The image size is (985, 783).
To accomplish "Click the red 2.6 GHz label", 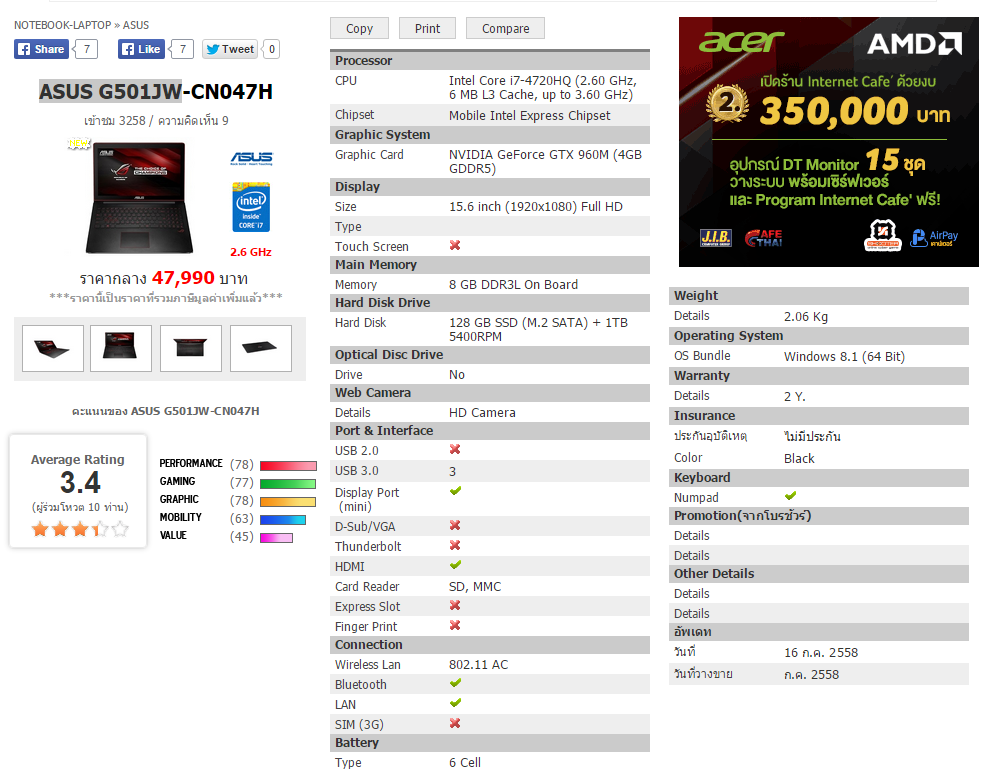I will (x=251, y=252).
